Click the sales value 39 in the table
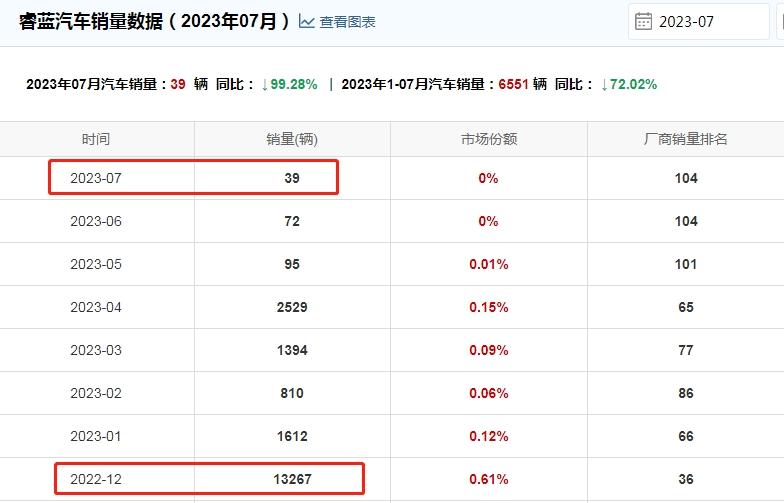 click(x=292, y=178)
